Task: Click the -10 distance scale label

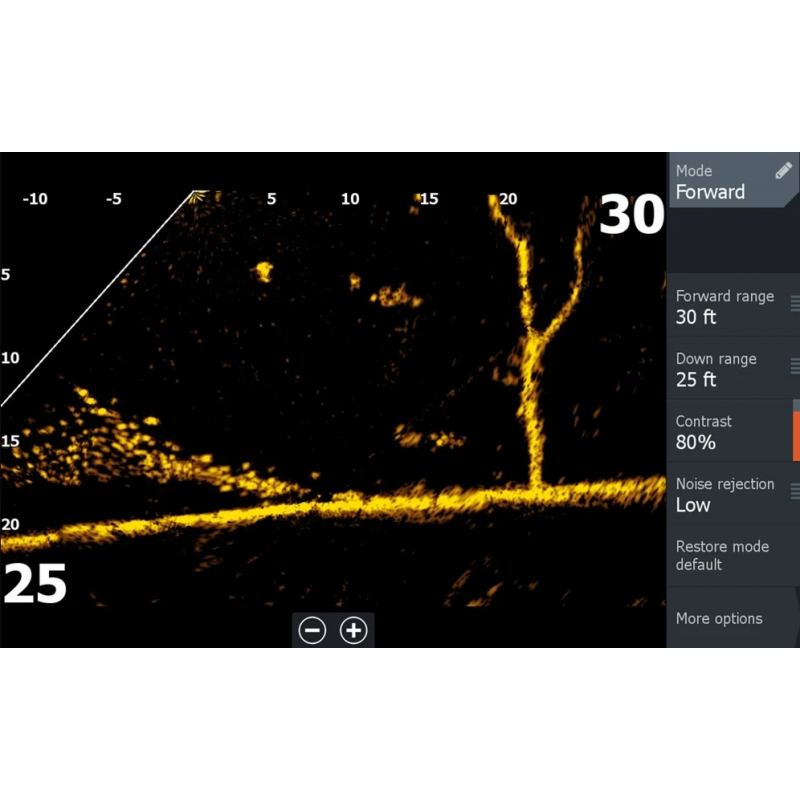Action: [x=35, y=199]
